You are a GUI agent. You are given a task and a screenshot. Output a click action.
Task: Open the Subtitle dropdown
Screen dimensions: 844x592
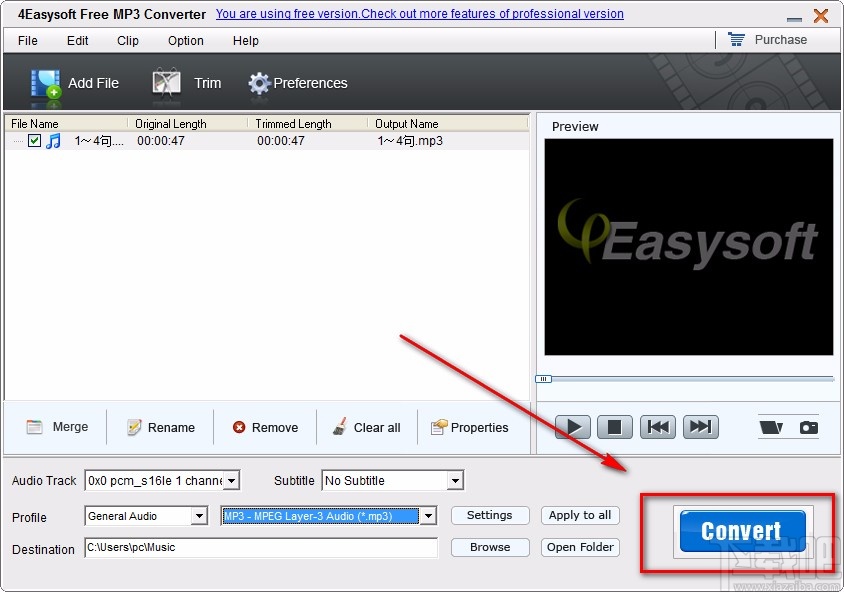point(457,480)
